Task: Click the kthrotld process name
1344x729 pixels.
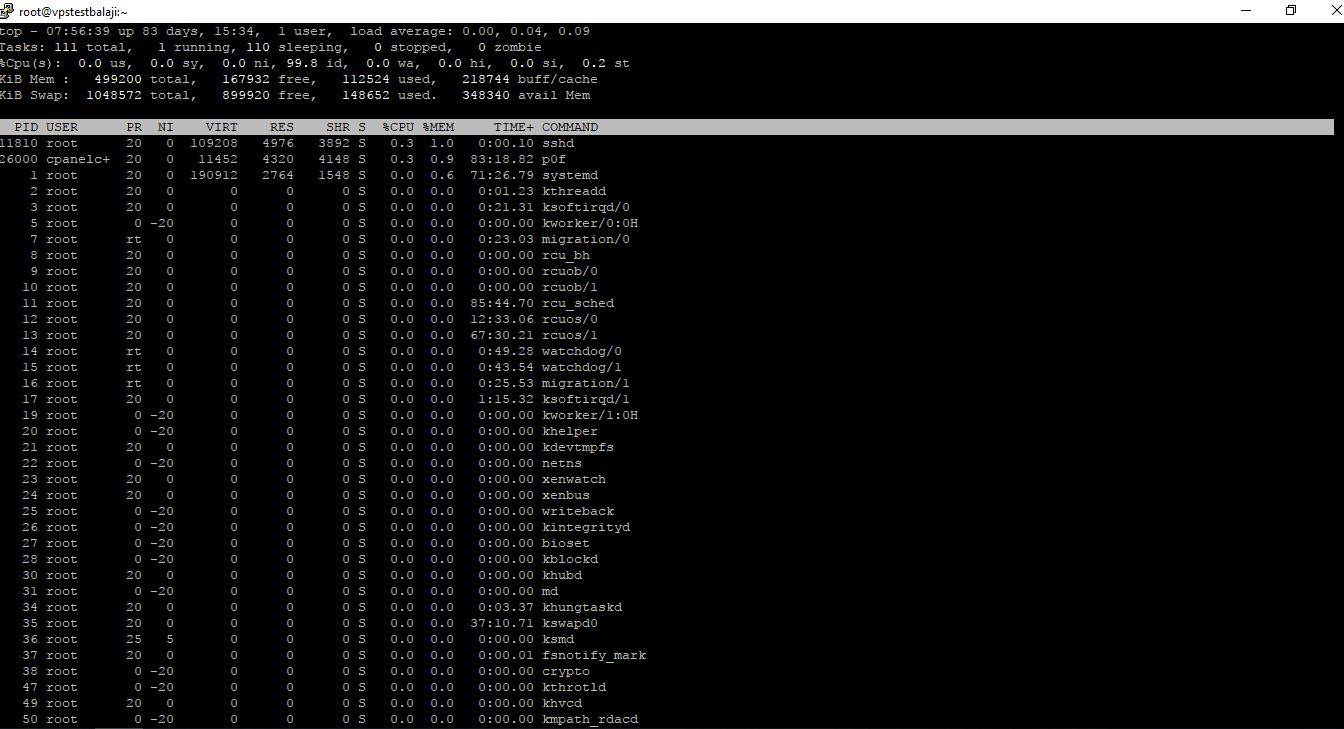Action: coord(574,687)
